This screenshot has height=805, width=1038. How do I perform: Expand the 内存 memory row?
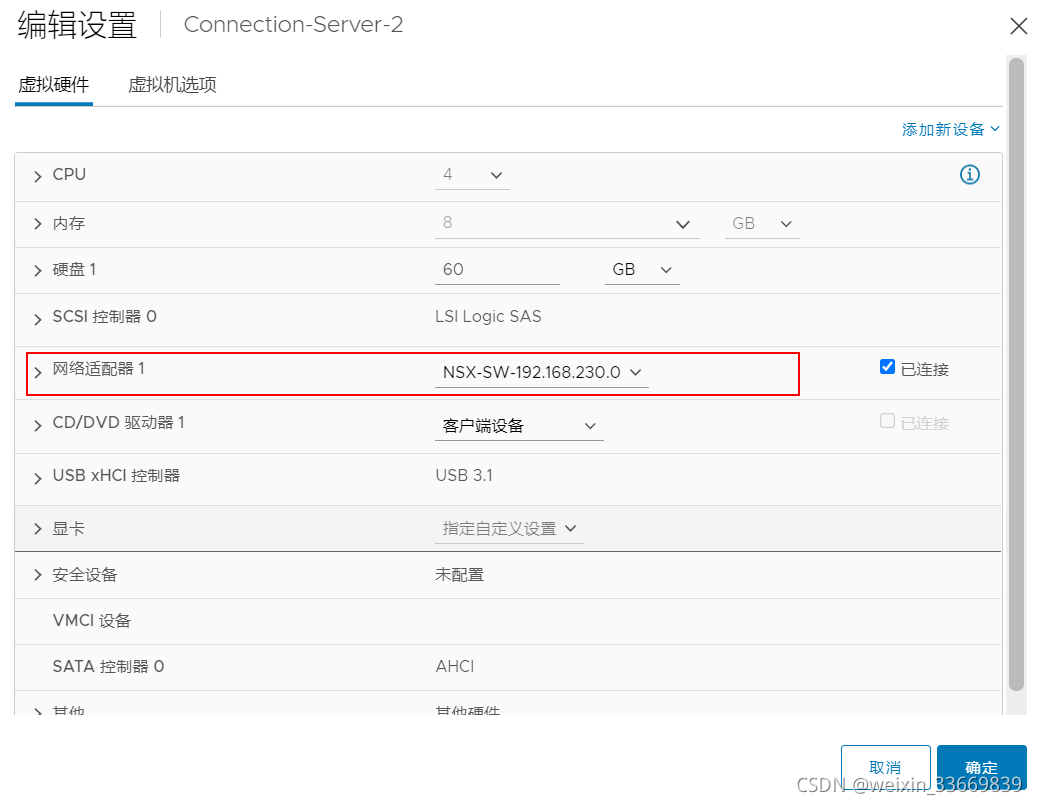tap(38, 224)
